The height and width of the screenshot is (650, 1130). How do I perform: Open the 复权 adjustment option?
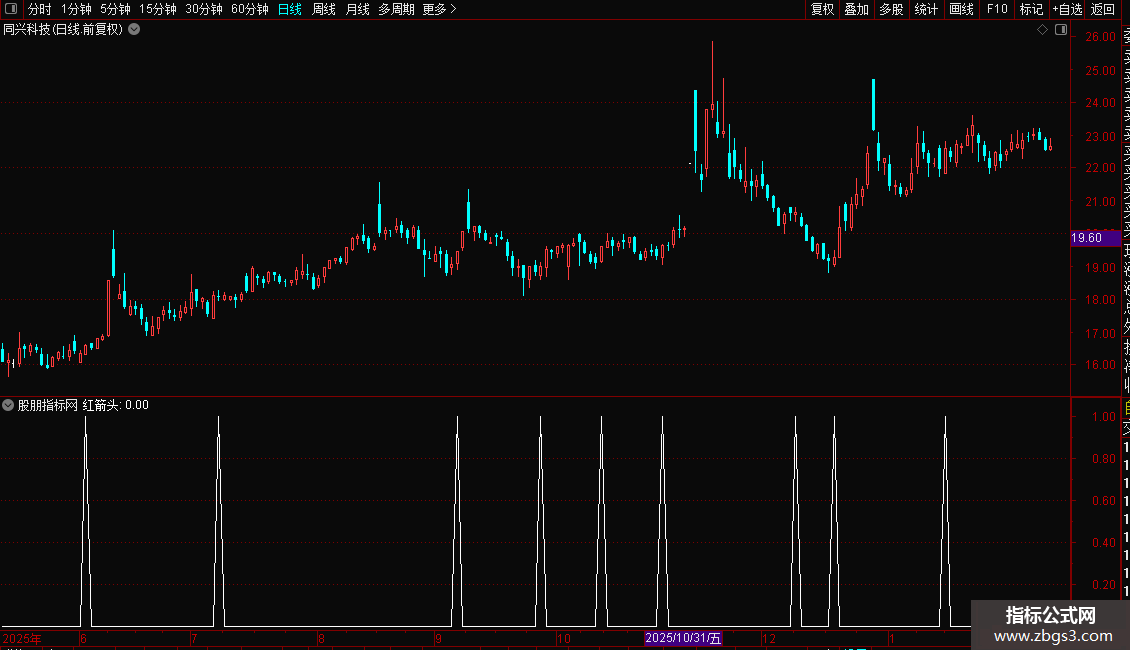[822, 9]
